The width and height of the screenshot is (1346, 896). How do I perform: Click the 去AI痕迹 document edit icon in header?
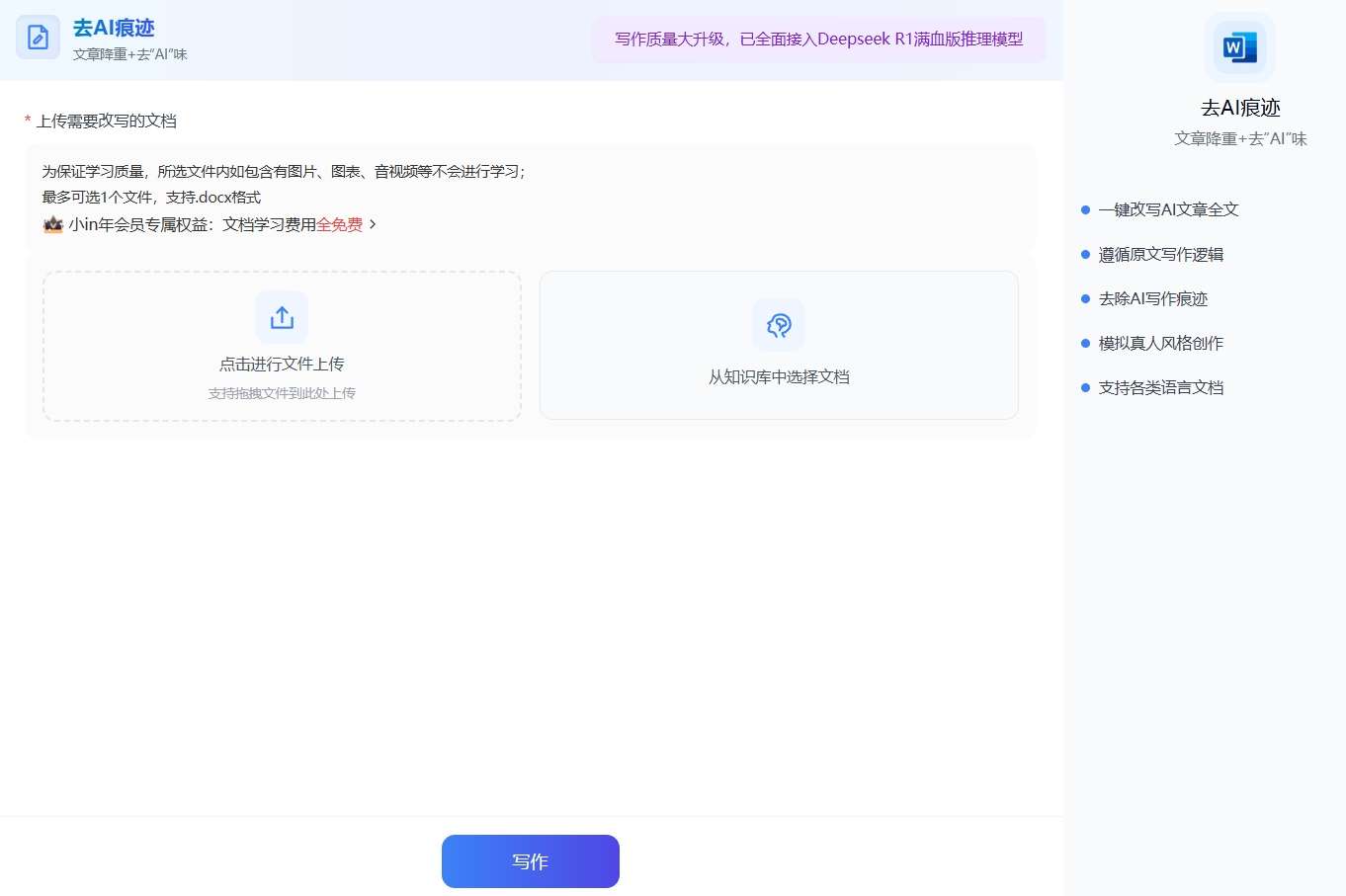[x=38, y=38]
